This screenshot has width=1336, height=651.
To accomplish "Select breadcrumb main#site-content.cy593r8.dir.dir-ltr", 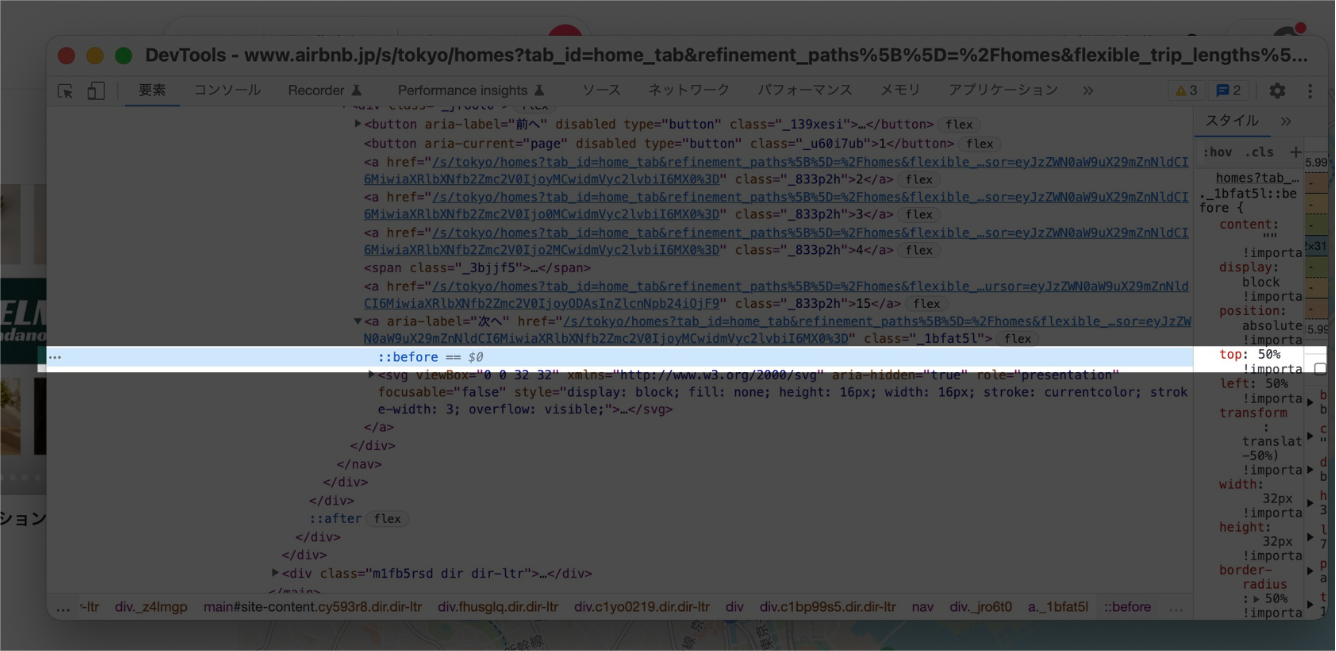I will click(313, 606).
